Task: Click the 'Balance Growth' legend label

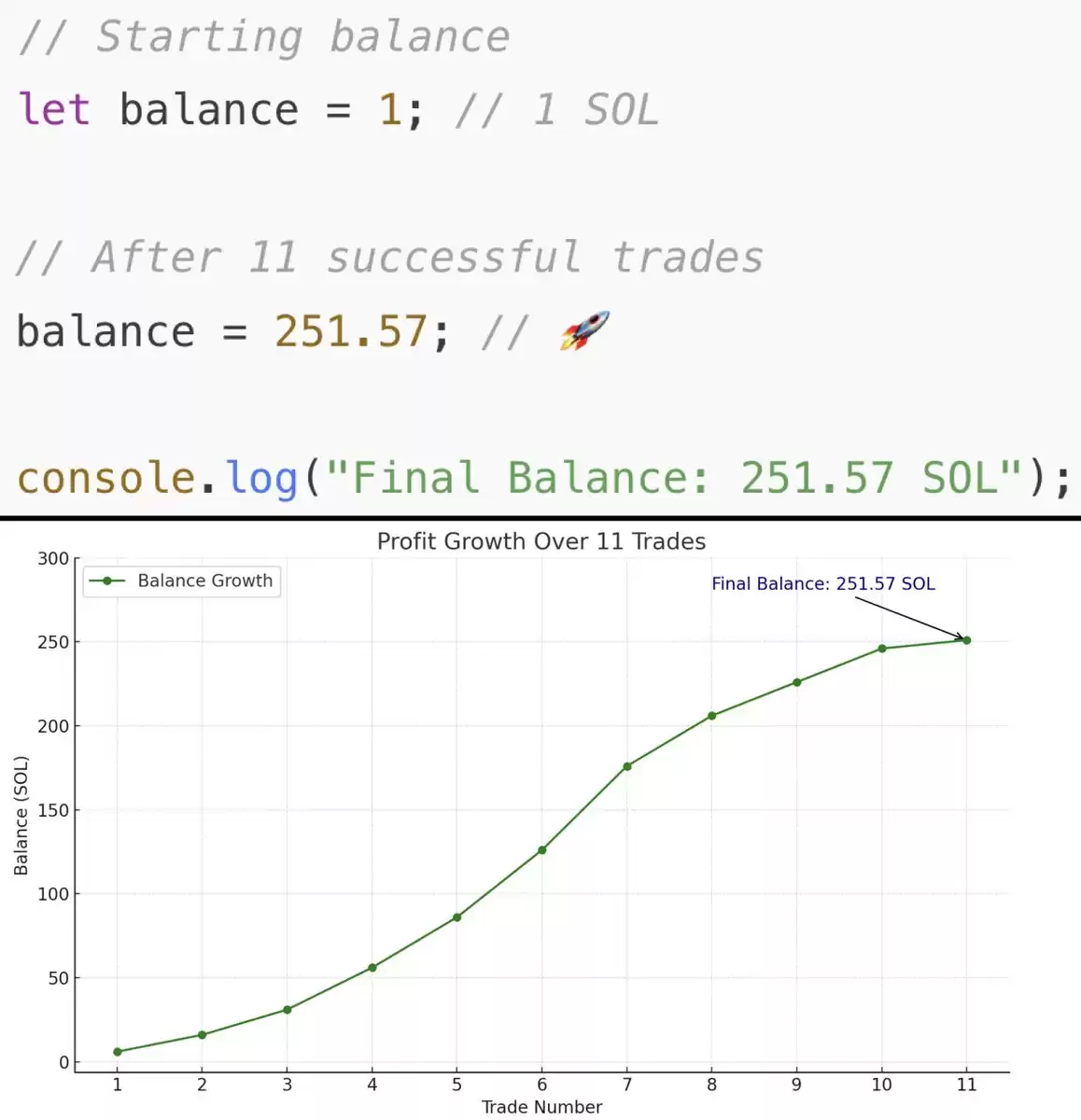Action: [205, 581]
